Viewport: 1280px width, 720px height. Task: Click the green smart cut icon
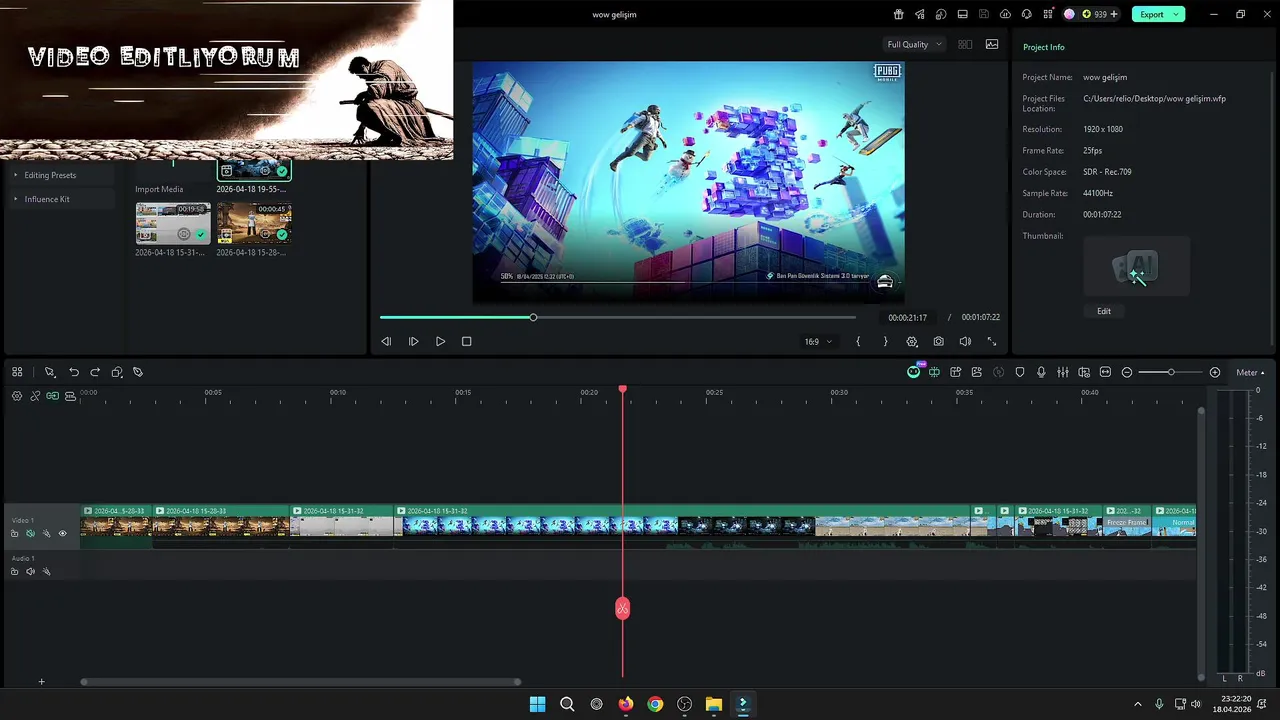(934, 372)
